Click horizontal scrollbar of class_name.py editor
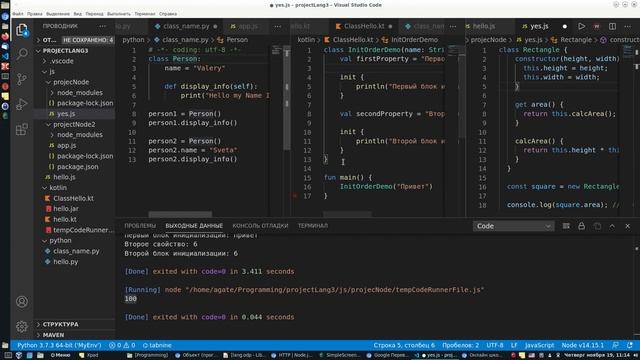 [180, 214]
